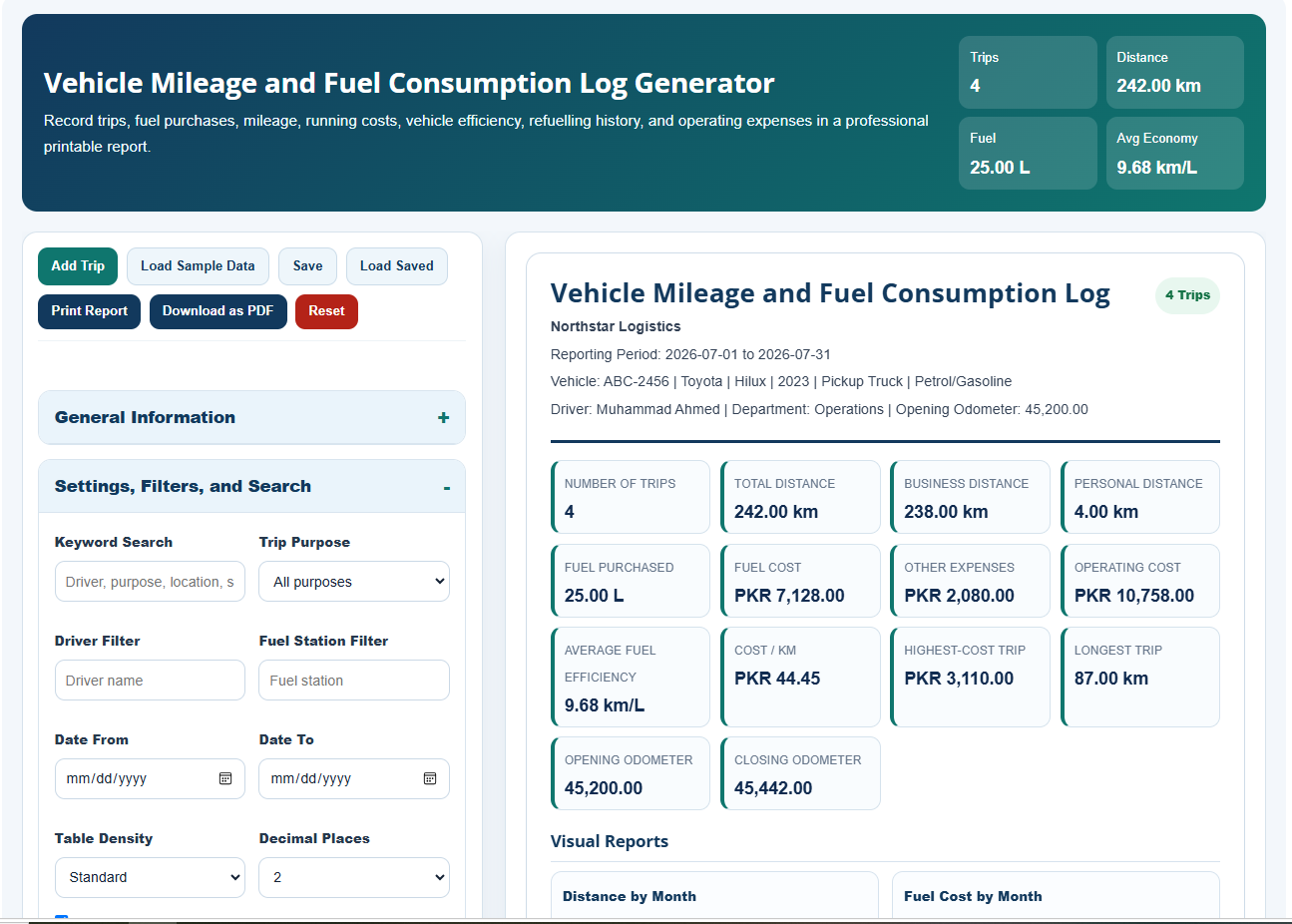Click the Reporting Period line
Image resolution: width=1292 pixels, height=924 pixels.
(x=690, y=354)
